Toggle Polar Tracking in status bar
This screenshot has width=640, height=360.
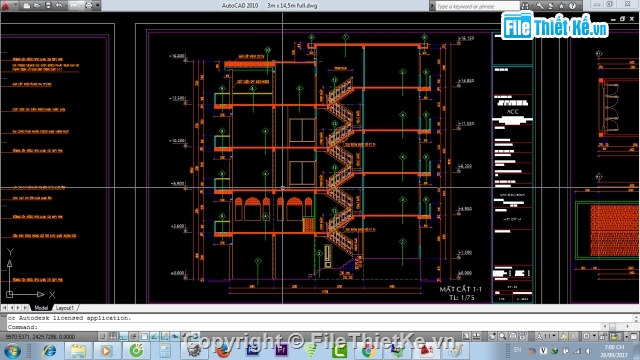(133, 336)
